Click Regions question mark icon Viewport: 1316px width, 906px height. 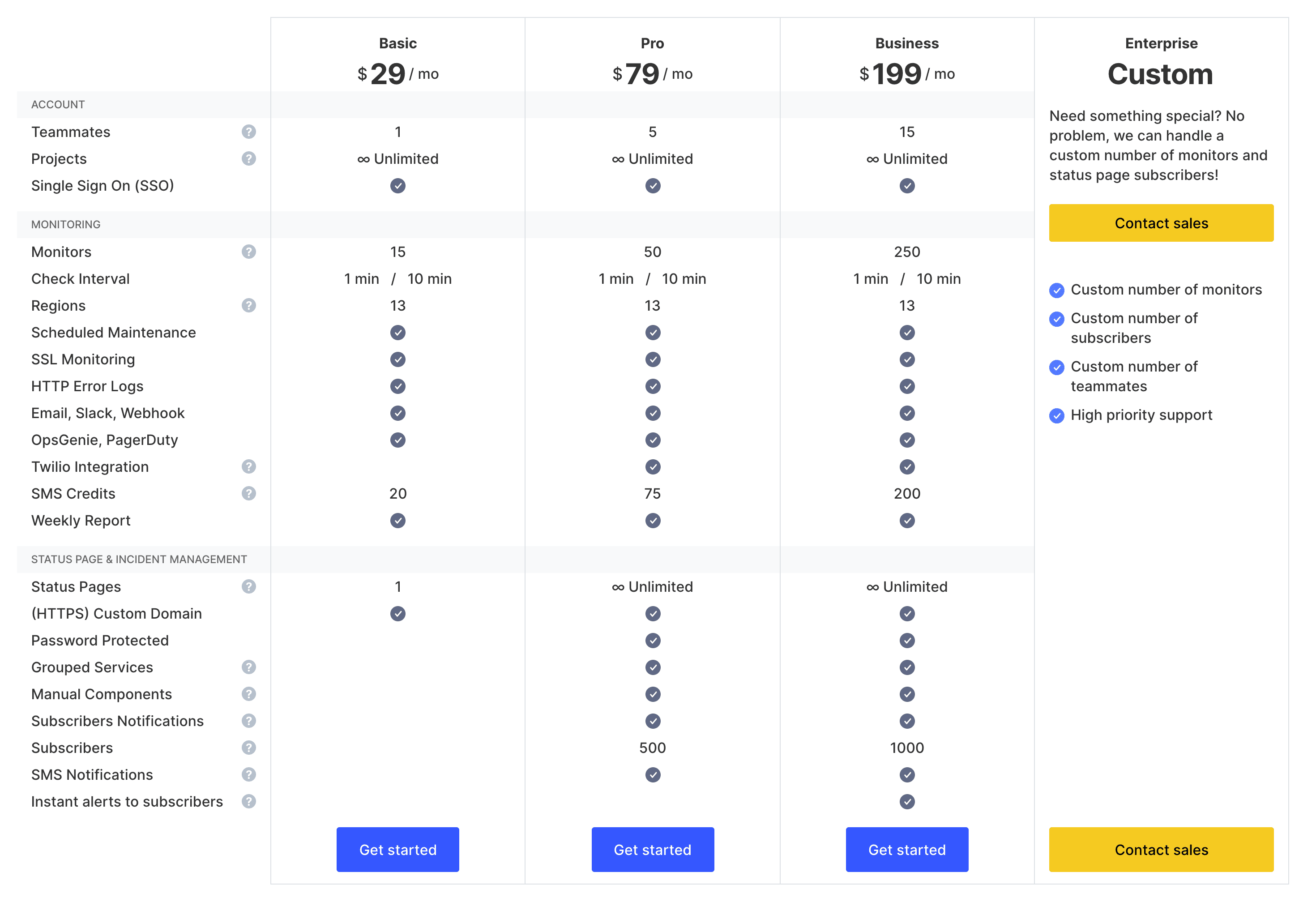pos(248,305)
